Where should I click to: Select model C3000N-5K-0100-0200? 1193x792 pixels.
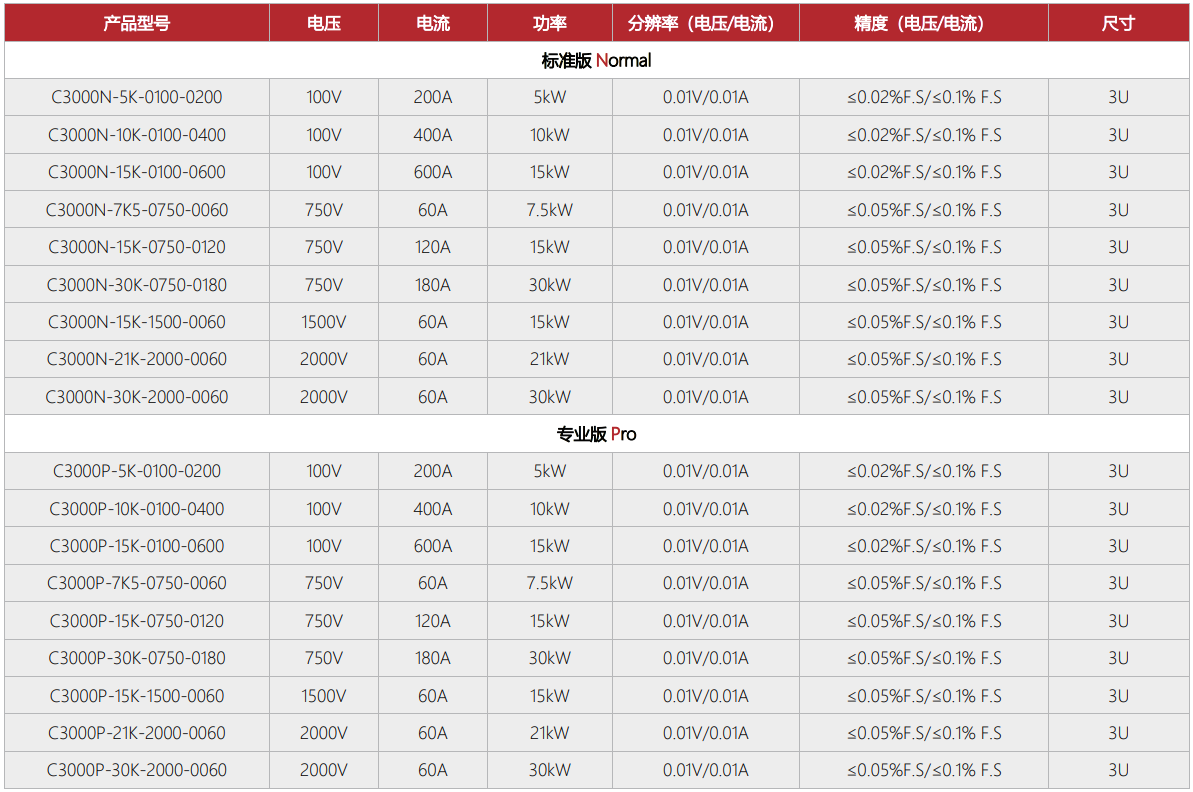click(137, 97)
